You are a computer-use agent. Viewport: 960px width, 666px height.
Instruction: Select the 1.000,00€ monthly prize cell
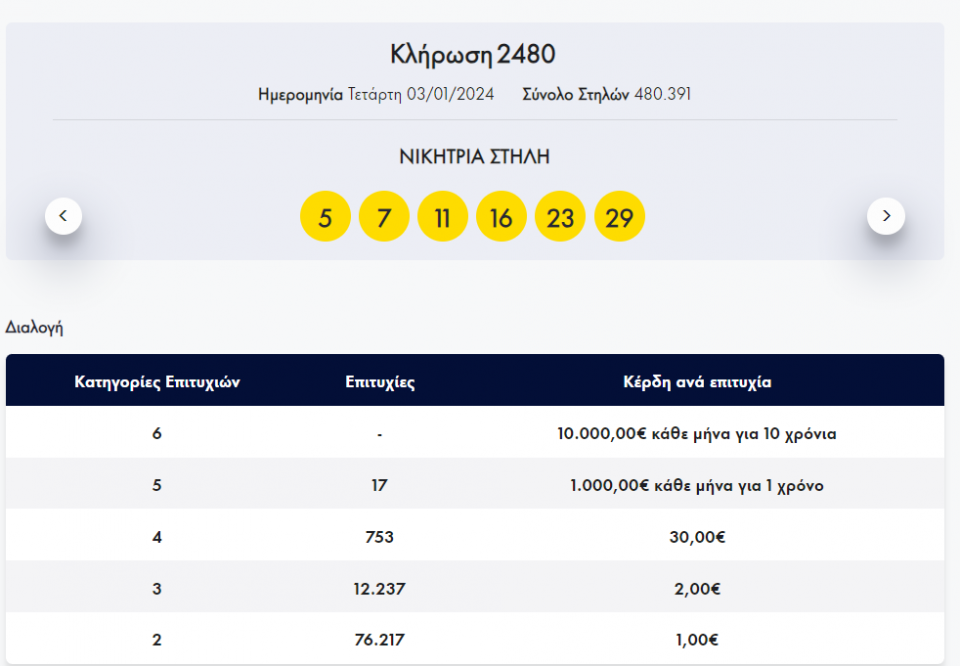coord(697,485)
